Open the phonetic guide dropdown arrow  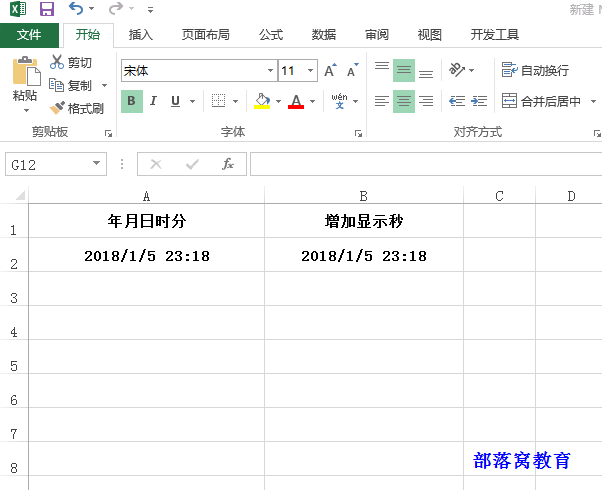point(356,102)
